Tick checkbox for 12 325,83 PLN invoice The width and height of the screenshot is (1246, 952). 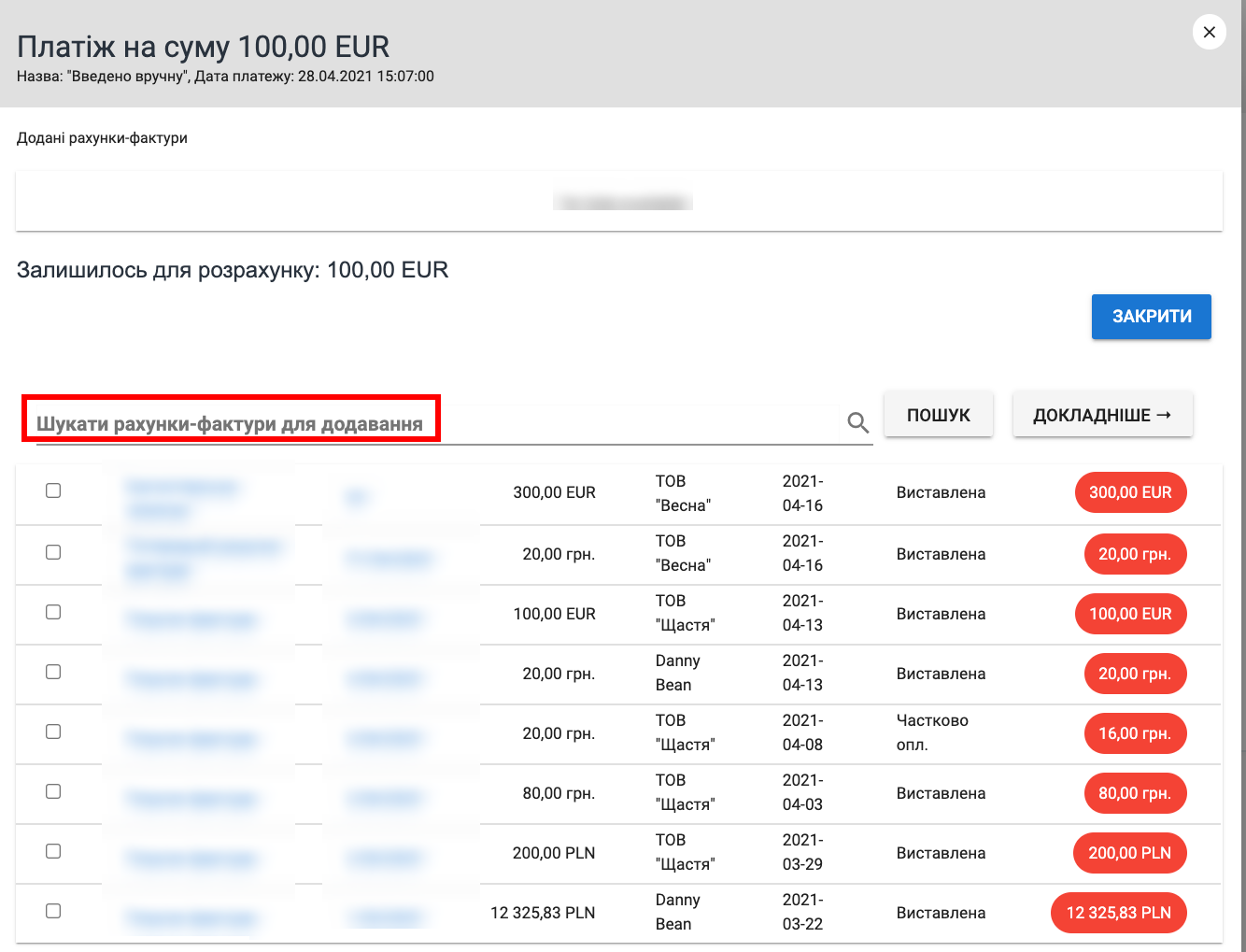click(53, 911)
